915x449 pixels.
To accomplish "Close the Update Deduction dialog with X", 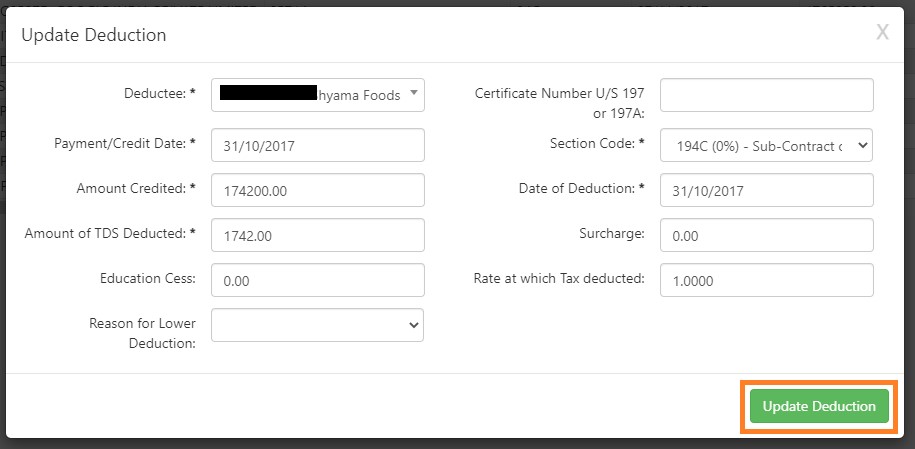I will point(882,32).
